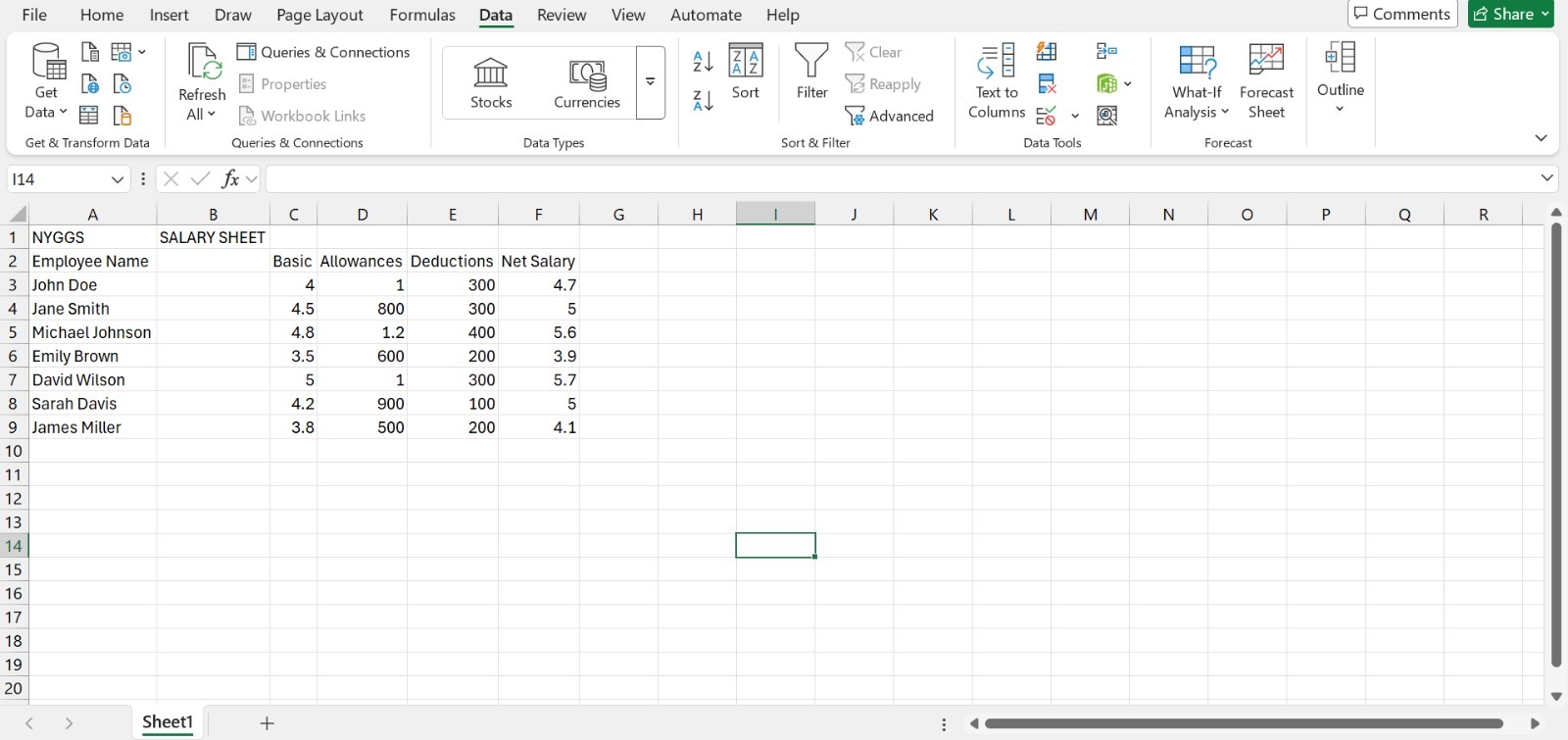Click the Clear filter command

pos(873,52)
